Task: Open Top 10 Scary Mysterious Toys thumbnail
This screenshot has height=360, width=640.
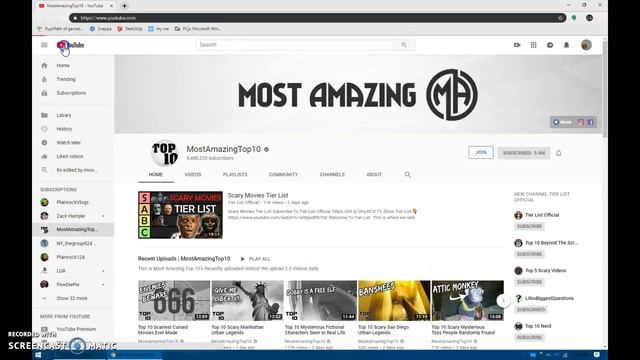Action: point(468,300)
